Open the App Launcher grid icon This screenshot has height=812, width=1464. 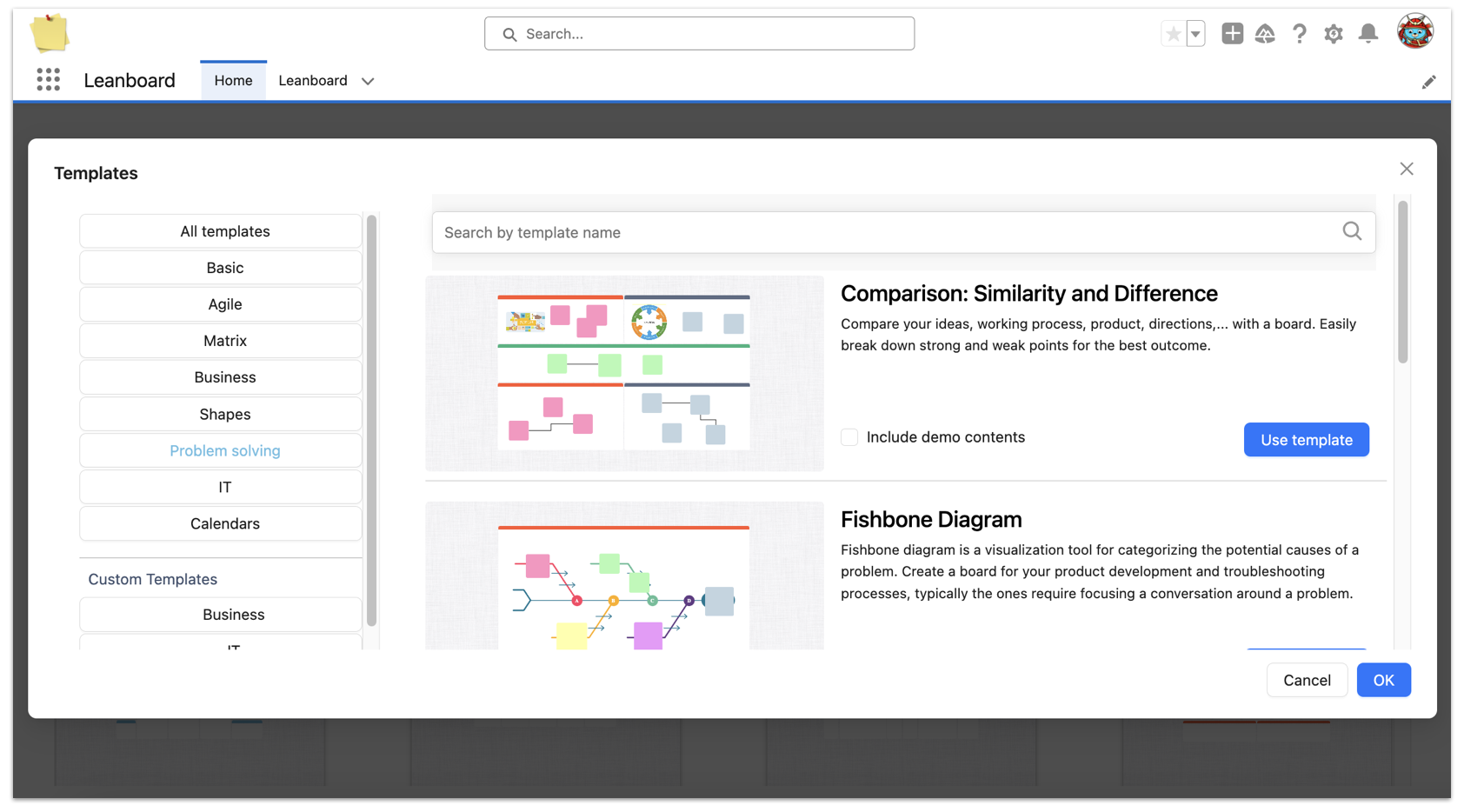tap(49, 80)
